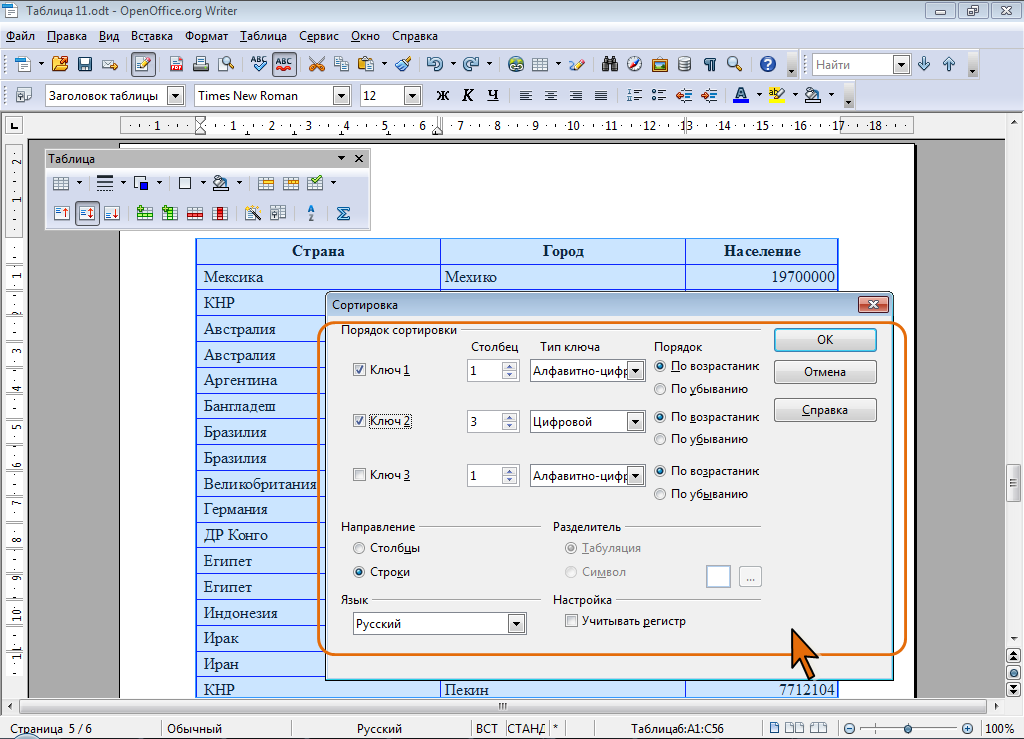
Task: Click zoom out minus in status bar
Action: pyautogui.click(x=850, y=728)
